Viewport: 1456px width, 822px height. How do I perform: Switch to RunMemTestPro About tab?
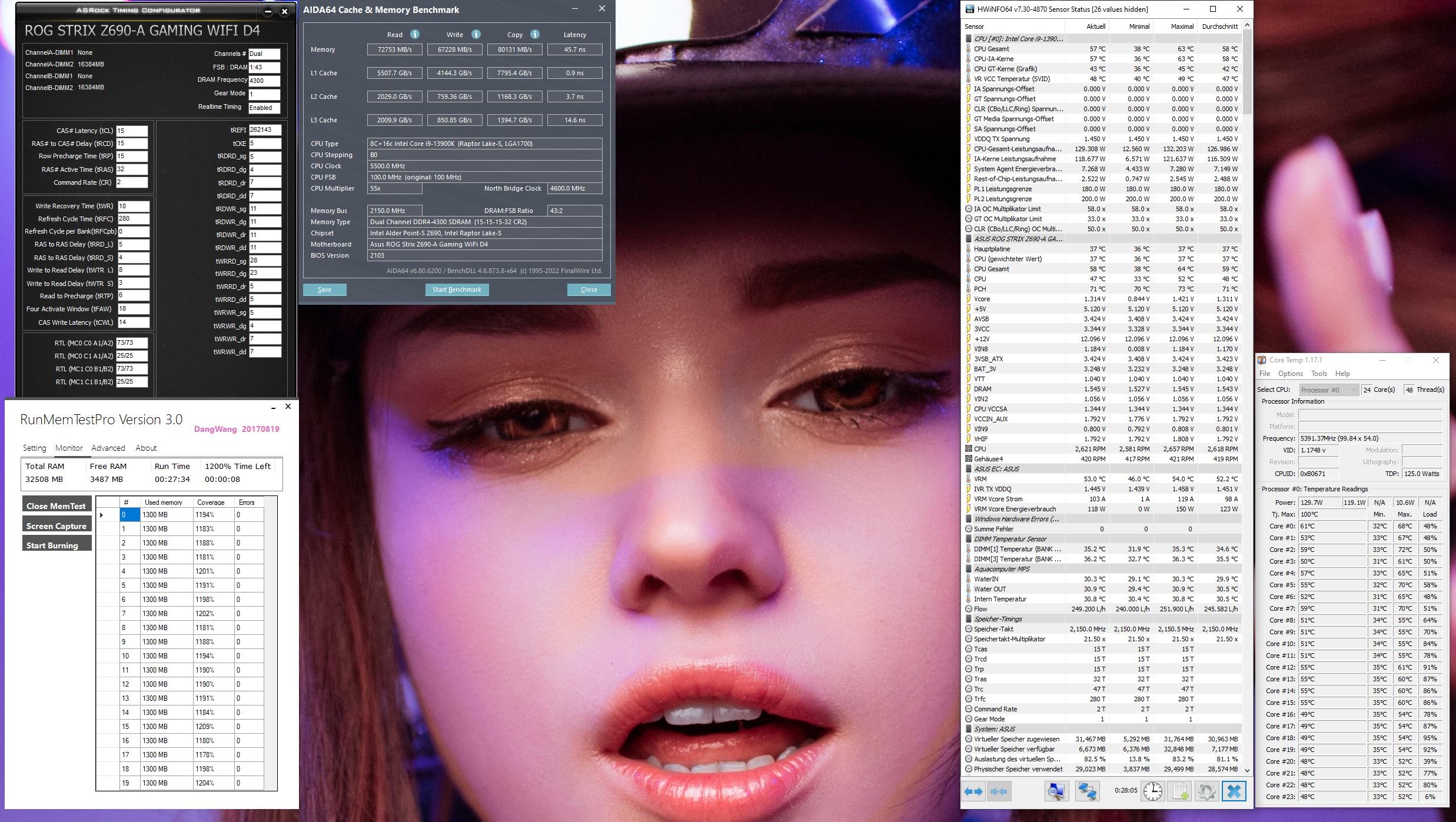[x=146, y=448]
